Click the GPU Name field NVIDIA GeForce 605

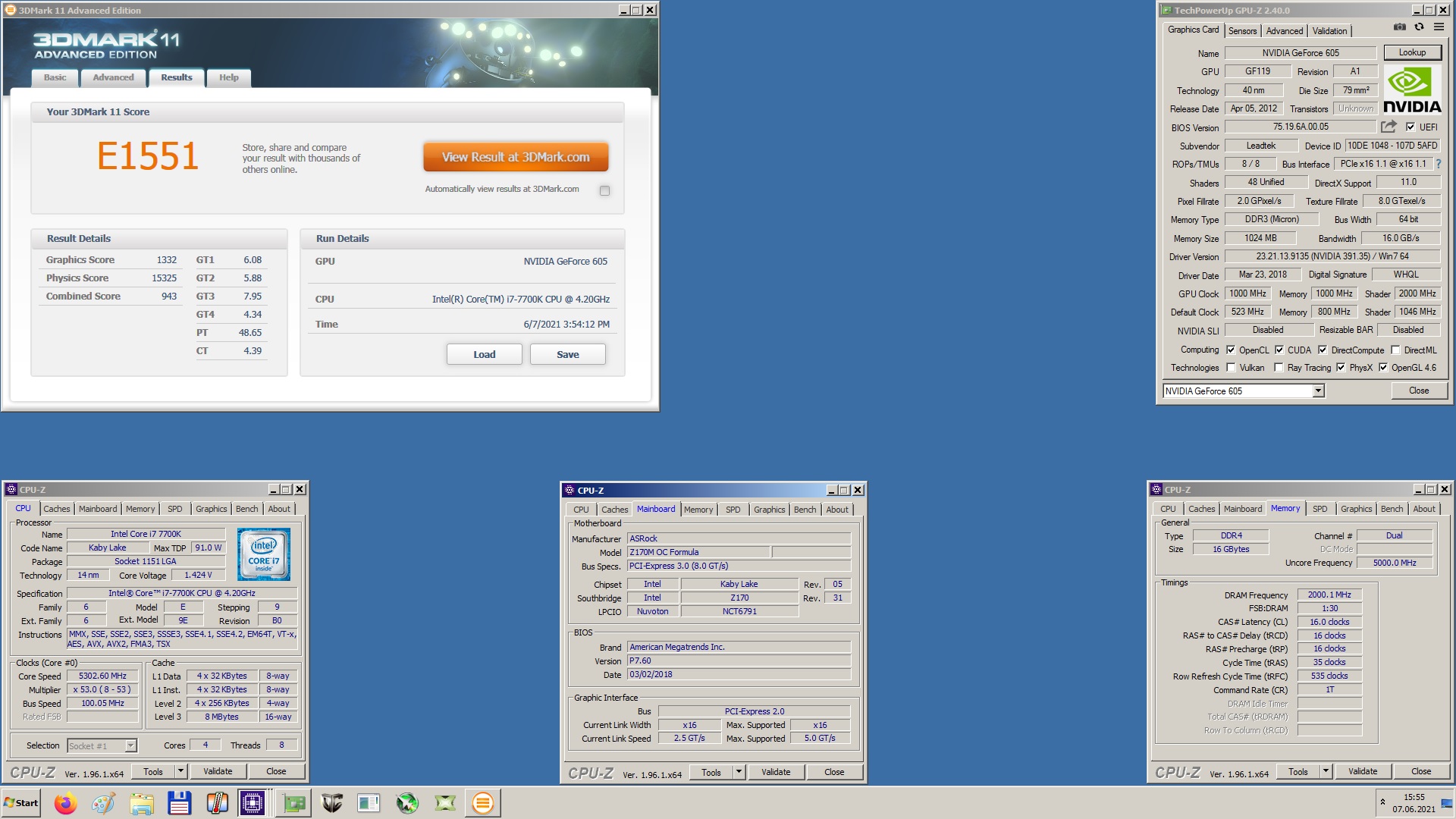click(x=1301, y=53)
